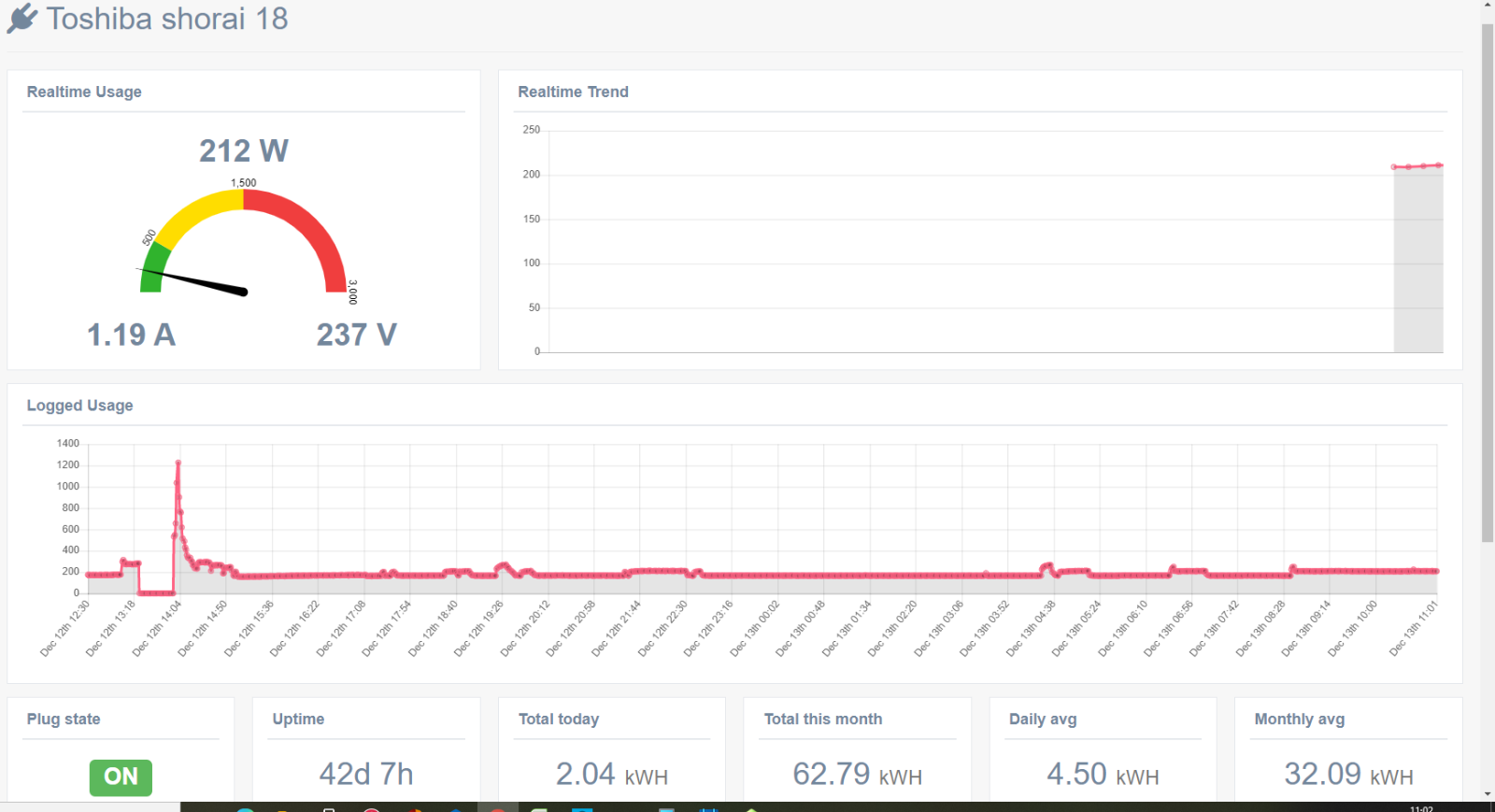This screenshot has width=1495, height=812.
Task: Click the Plug state card heading
Action: 64,719
